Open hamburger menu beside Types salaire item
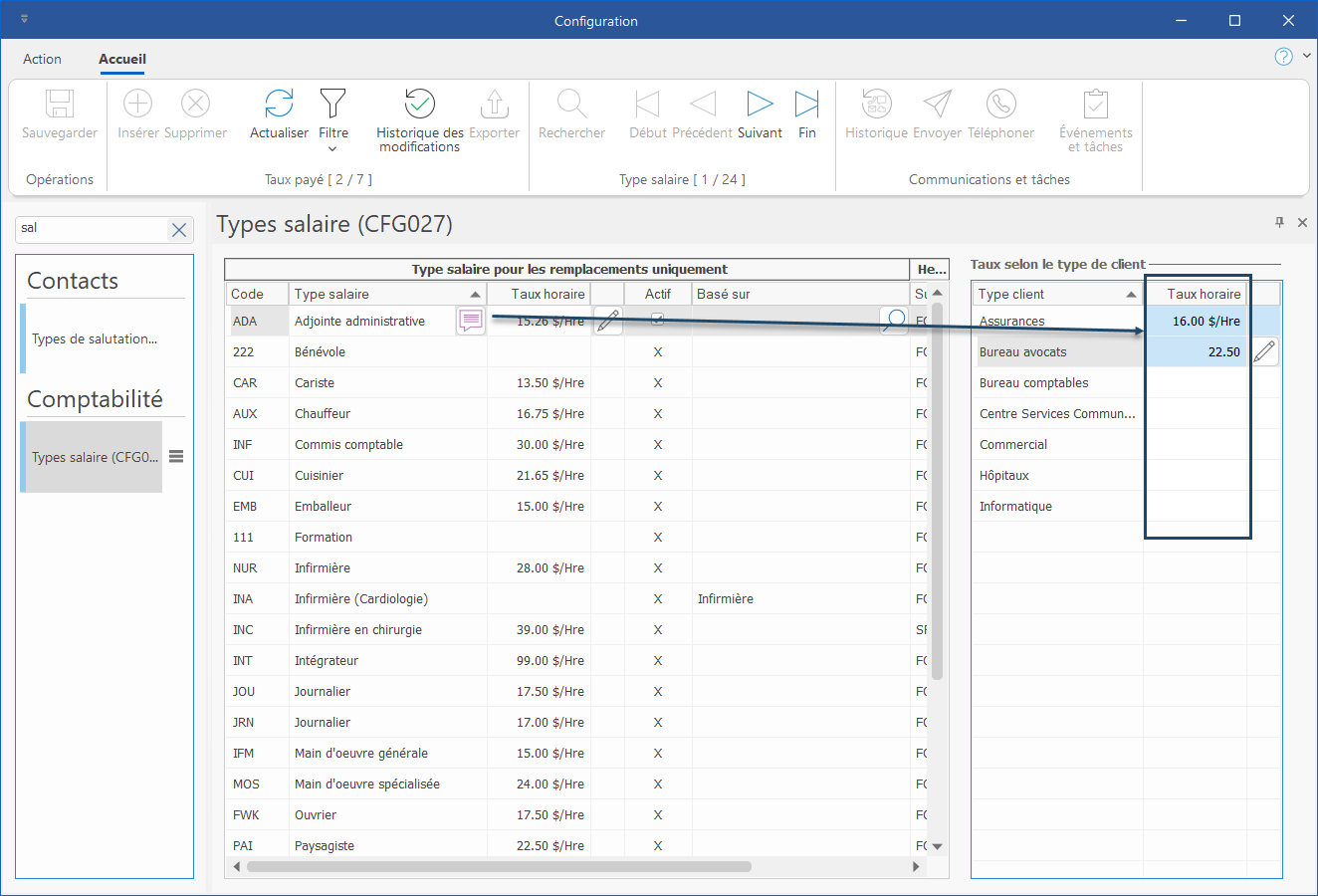 click(176, 457)
